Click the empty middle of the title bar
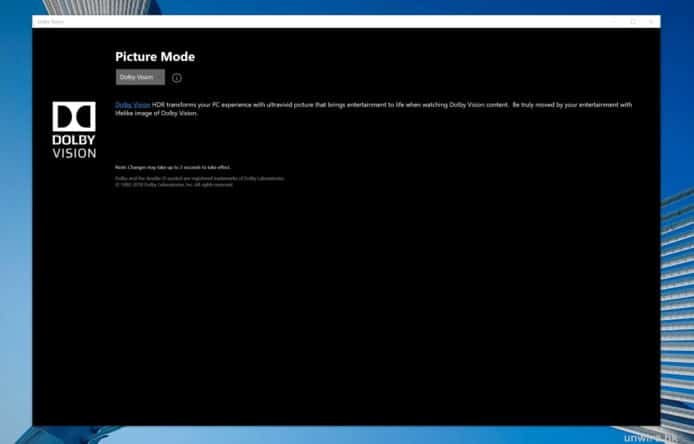694x444 pixels. tap(330, 21)
